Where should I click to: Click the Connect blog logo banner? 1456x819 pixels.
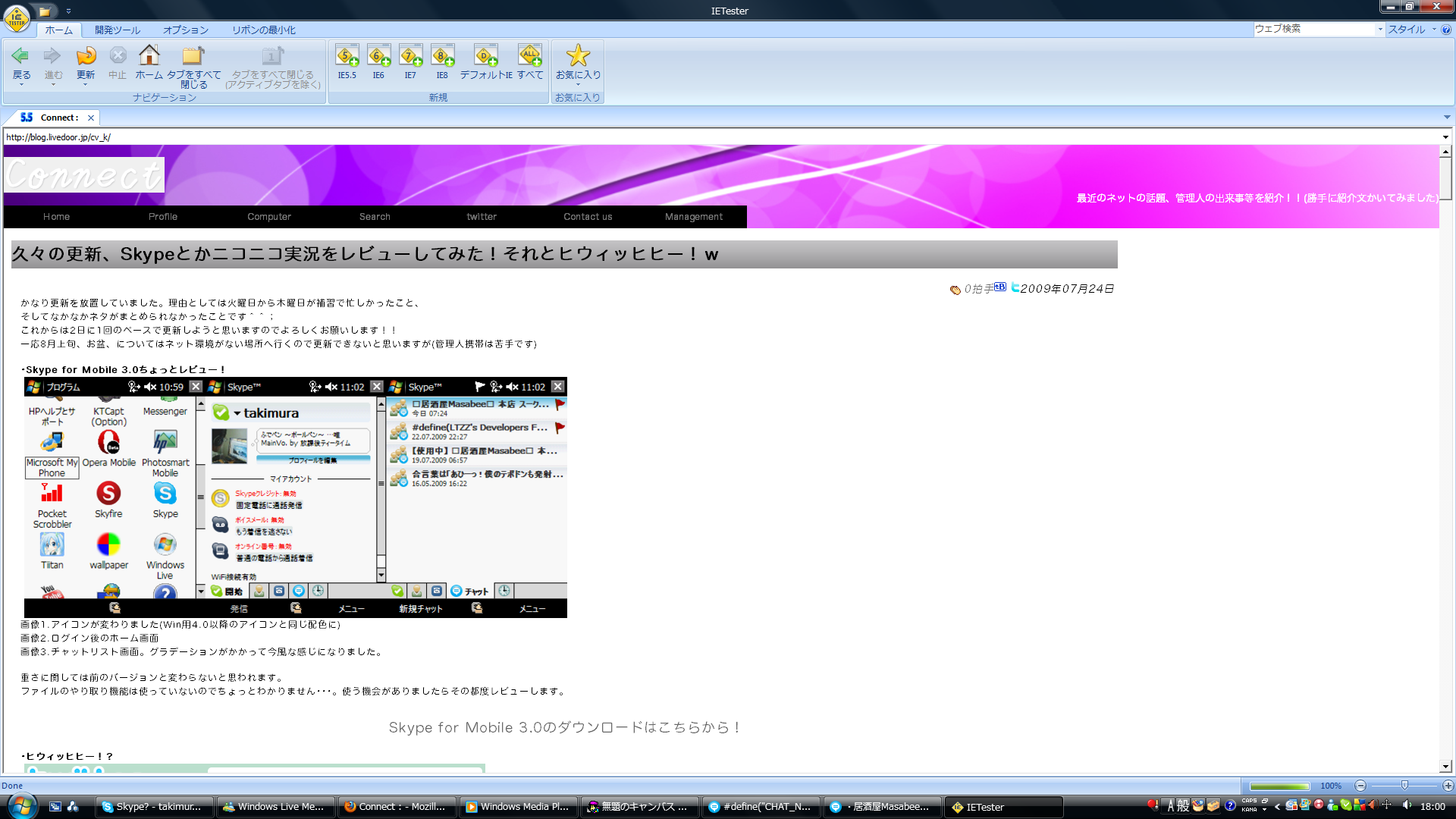(x=84, y=175)
